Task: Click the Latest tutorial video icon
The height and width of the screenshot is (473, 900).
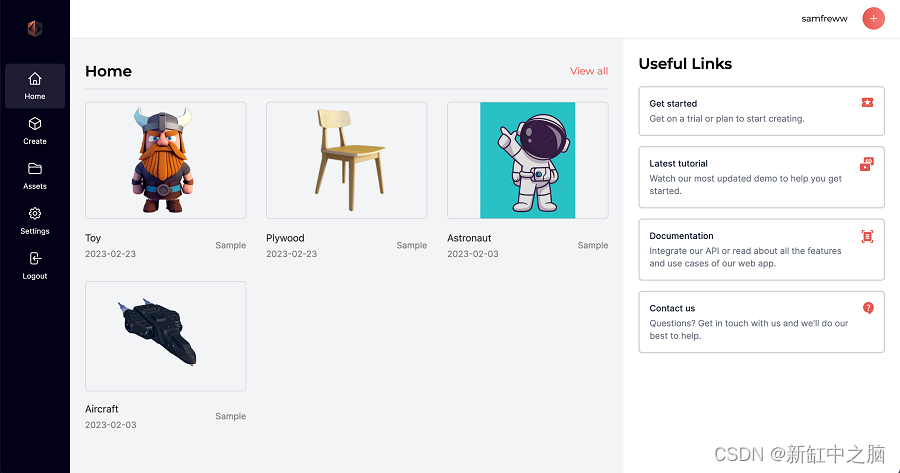Action: point(867,164)
